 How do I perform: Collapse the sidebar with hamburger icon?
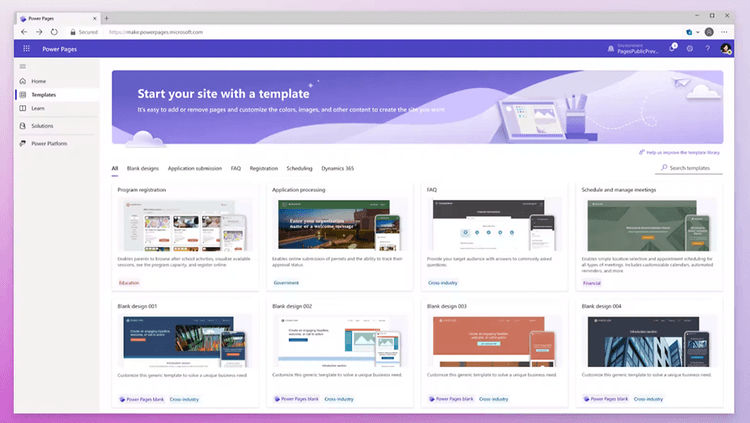click(22, 67)
